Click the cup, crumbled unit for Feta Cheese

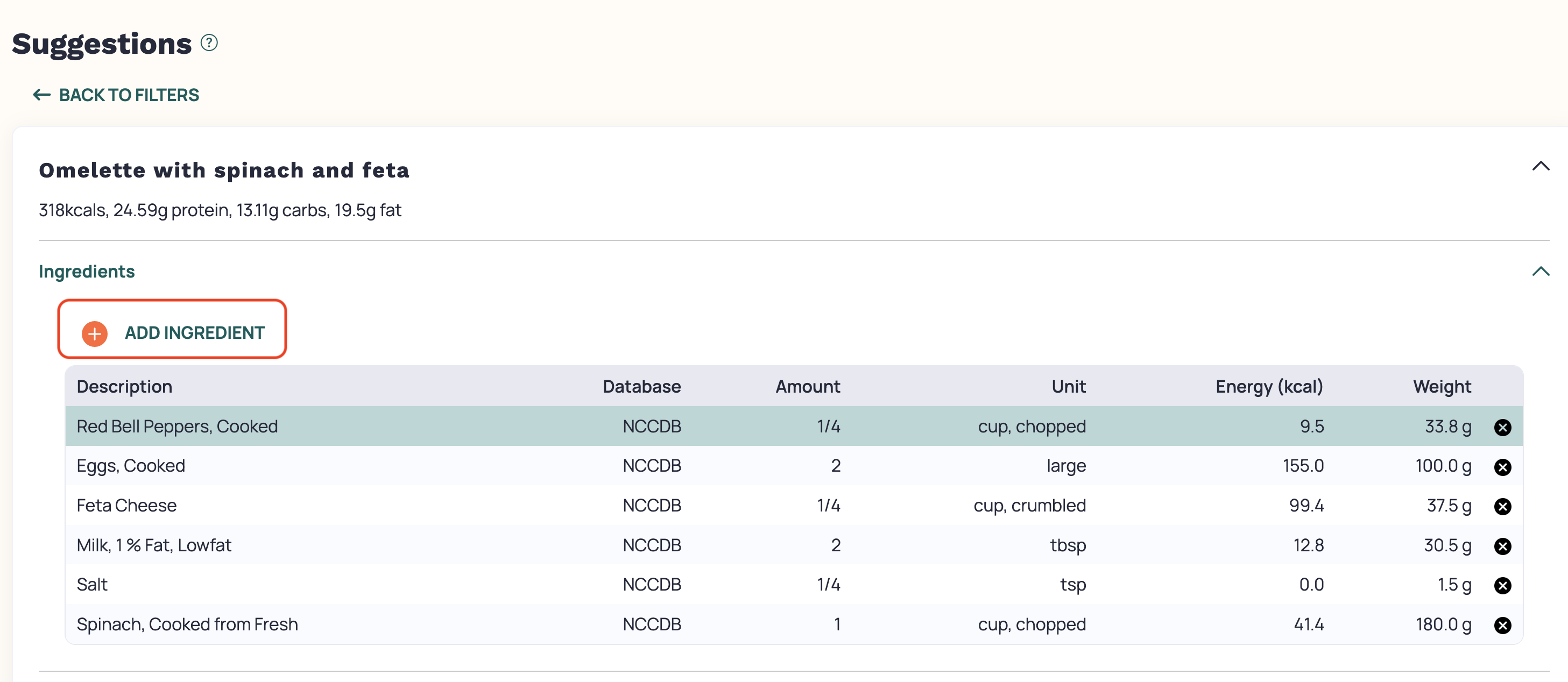point(1029,506)
